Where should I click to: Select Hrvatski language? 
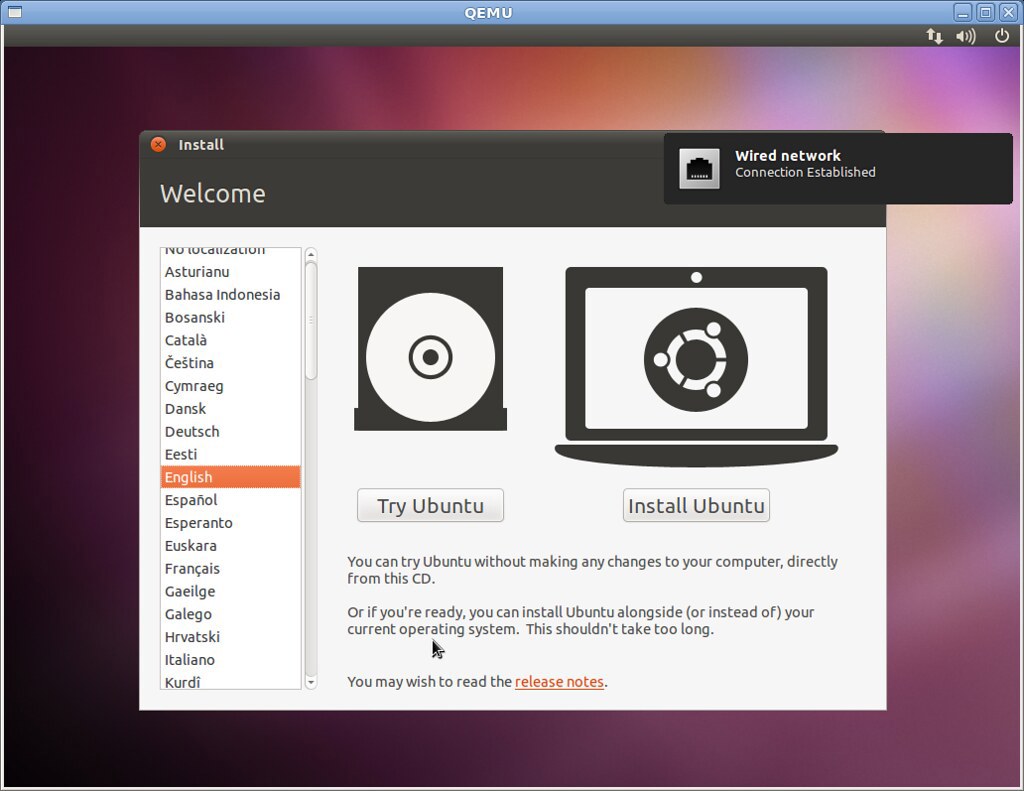click(231, 637)
